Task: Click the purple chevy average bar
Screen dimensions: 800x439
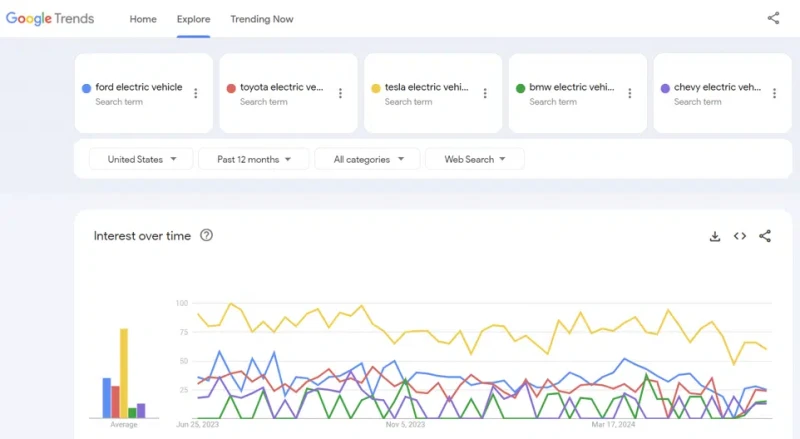Action: tap(141, 410)
